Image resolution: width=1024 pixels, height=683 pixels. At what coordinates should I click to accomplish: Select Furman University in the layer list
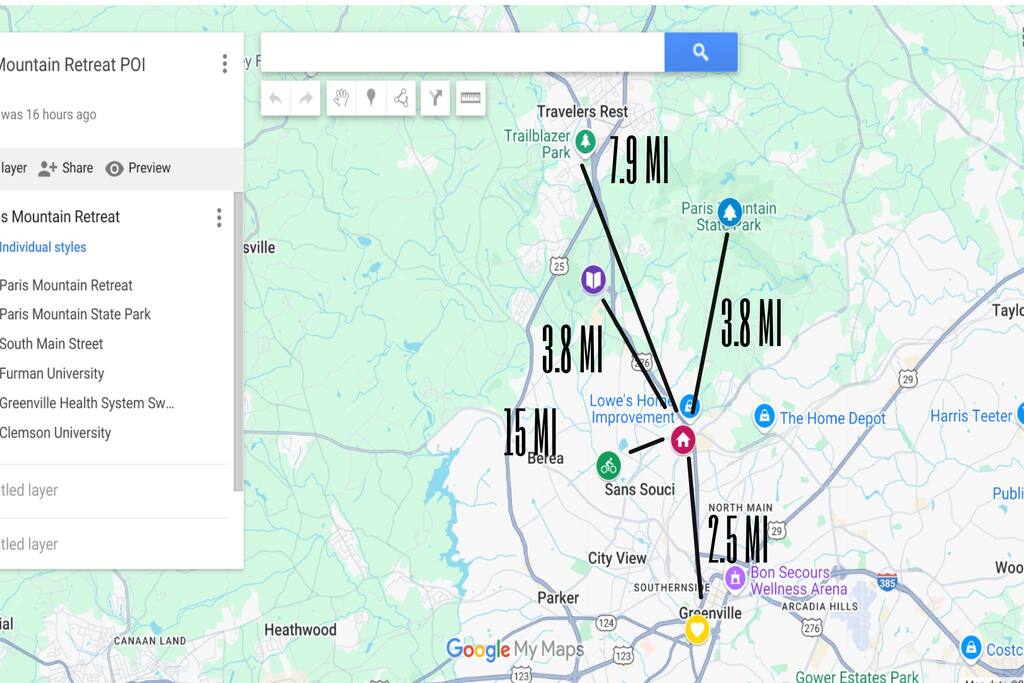pos(52,373)
